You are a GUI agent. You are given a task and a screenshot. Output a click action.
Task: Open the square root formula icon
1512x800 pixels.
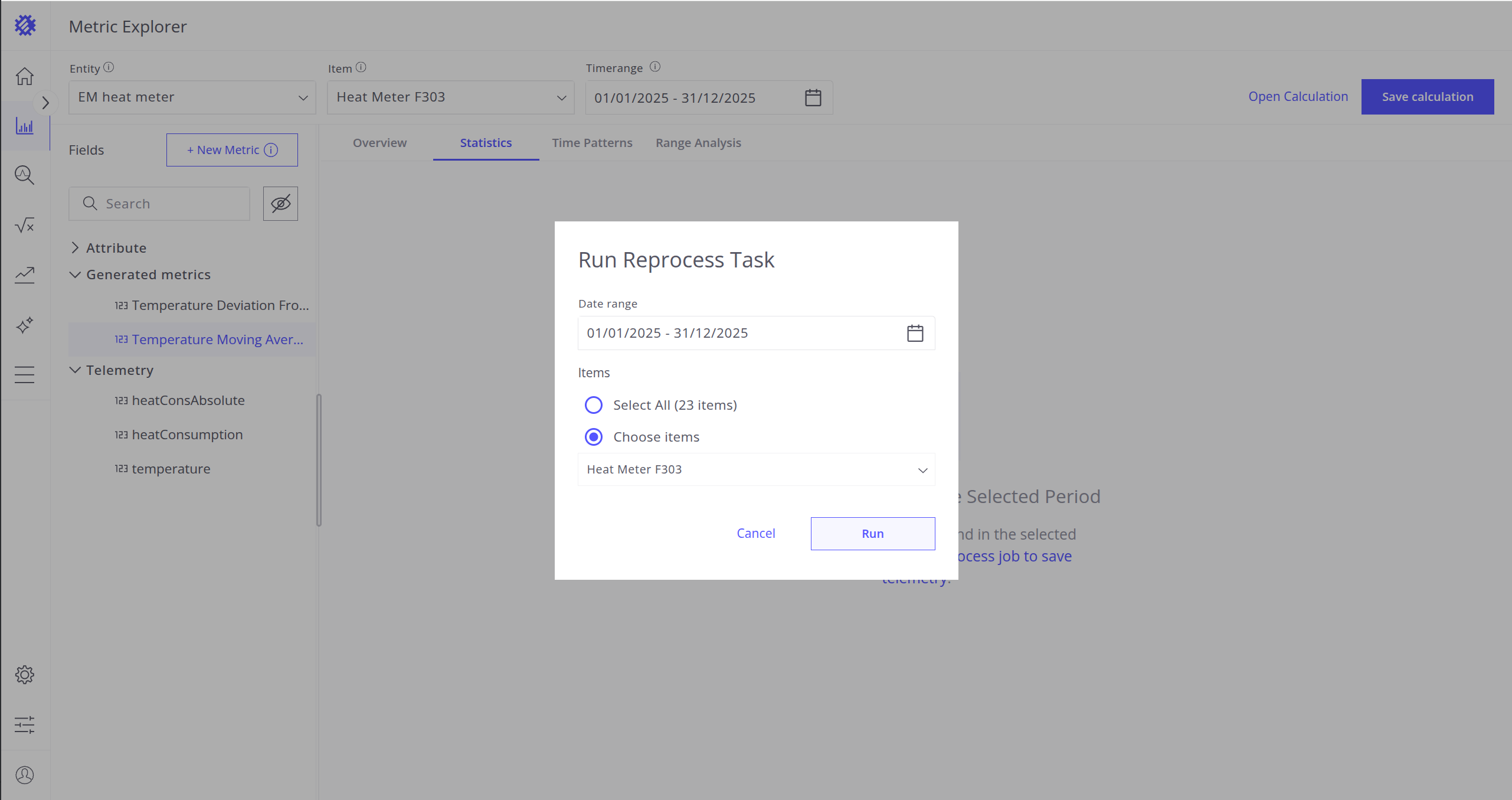pyautogui.click(x=24, y=225)
